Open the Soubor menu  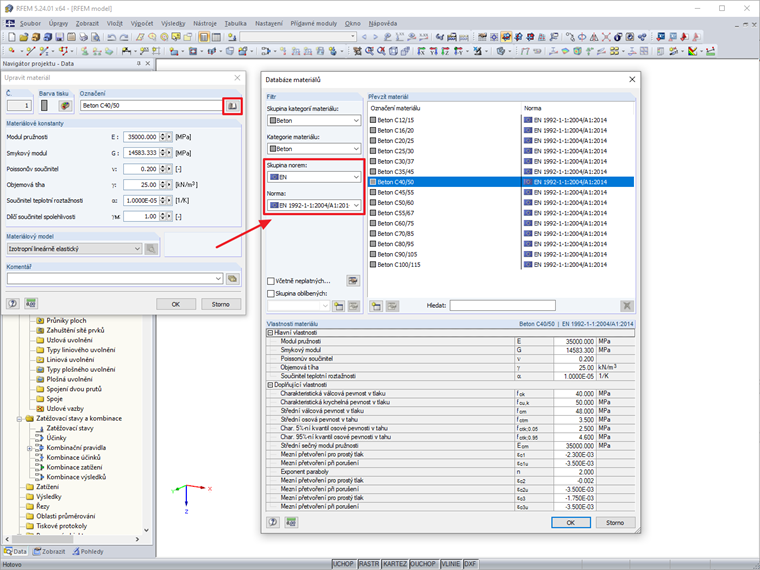30,23
